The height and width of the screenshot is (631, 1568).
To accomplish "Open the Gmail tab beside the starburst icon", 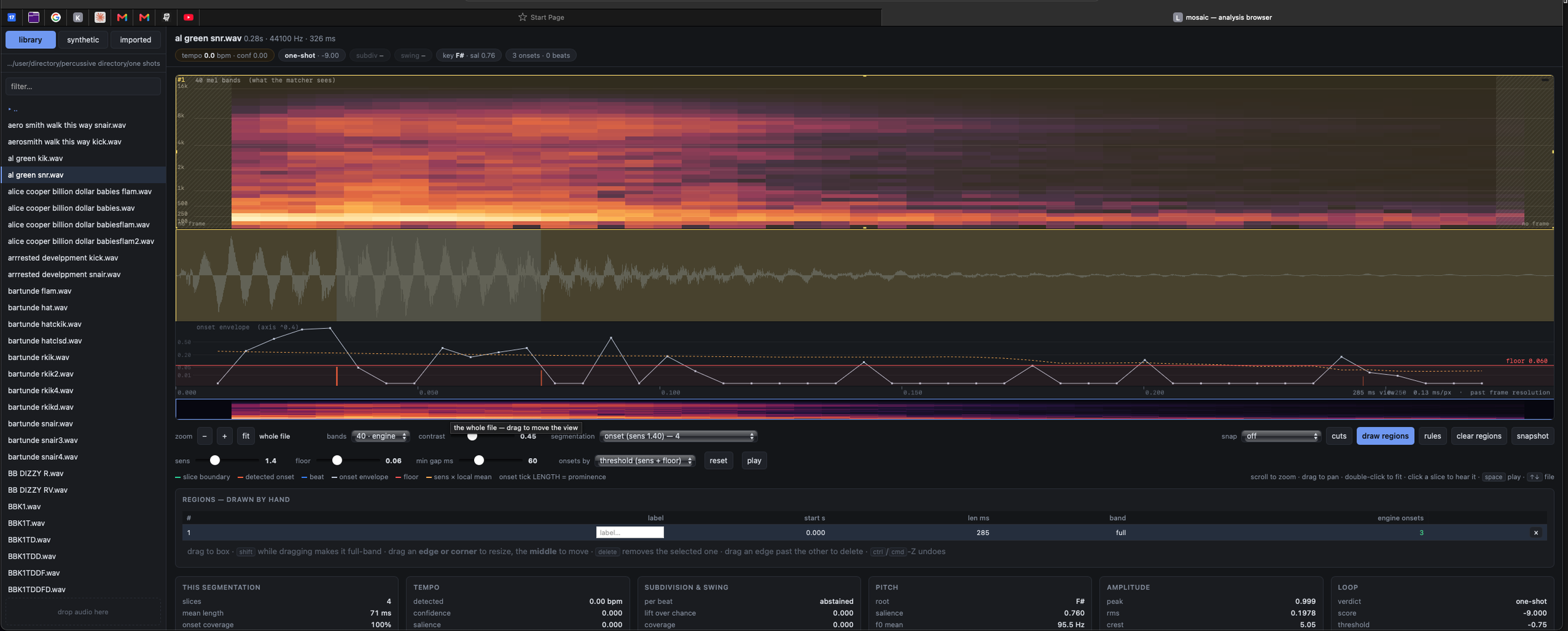I will (x=122, y=18).
